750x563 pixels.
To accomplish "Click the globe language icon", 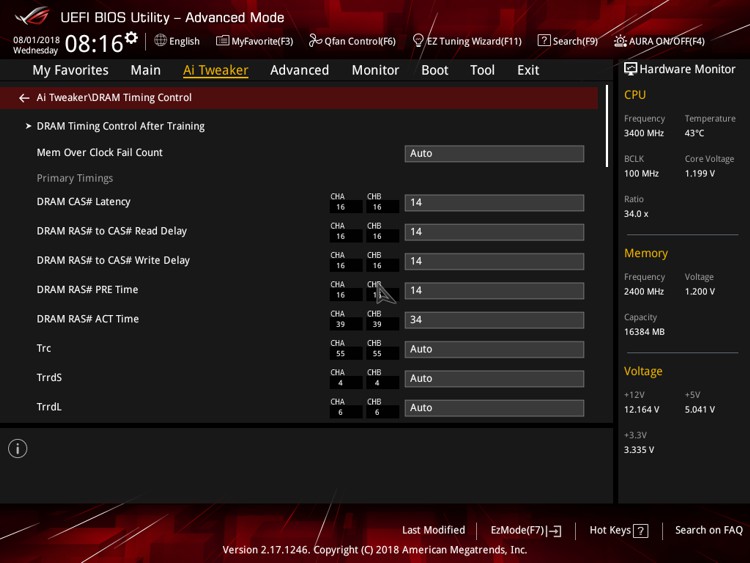I will click(160, 41).
